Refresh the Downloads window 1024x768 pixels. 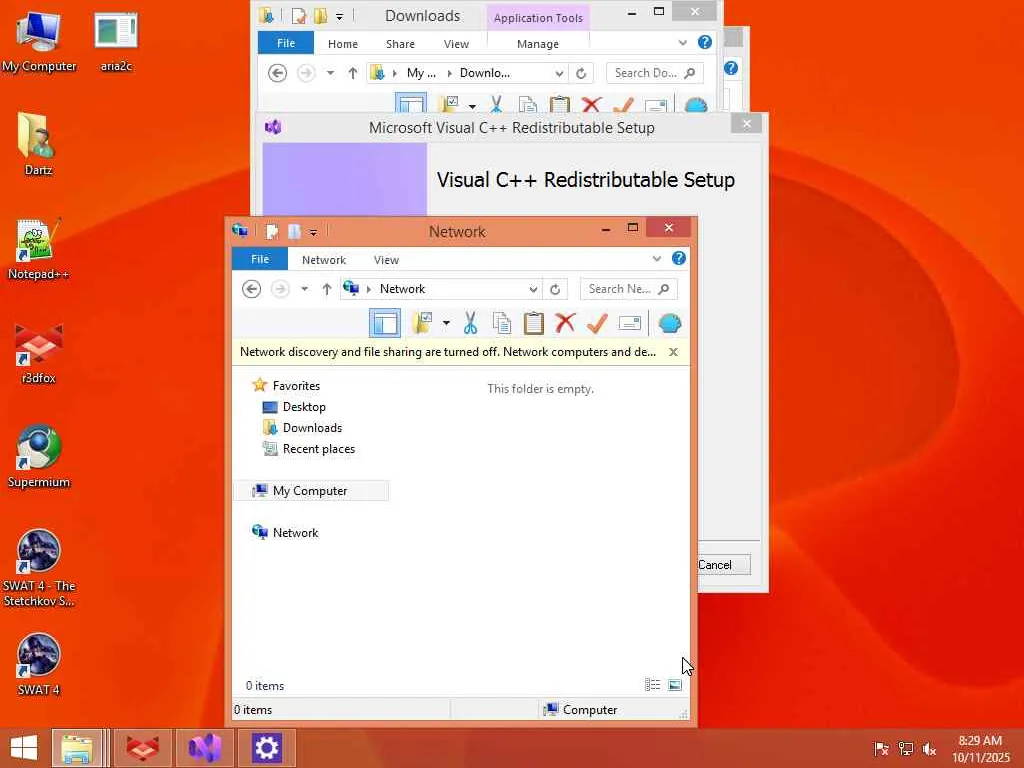click(581, 73)
